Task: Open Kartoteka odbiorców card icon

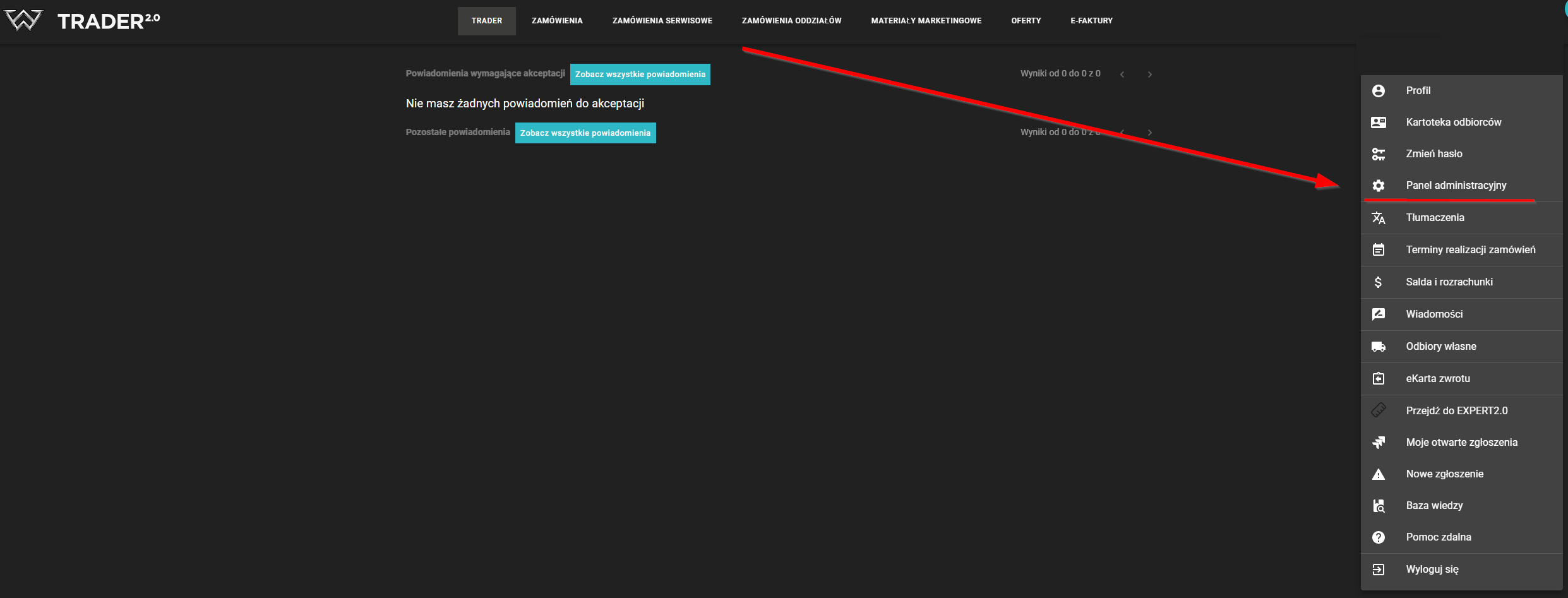Action: tap(1379, 123)
